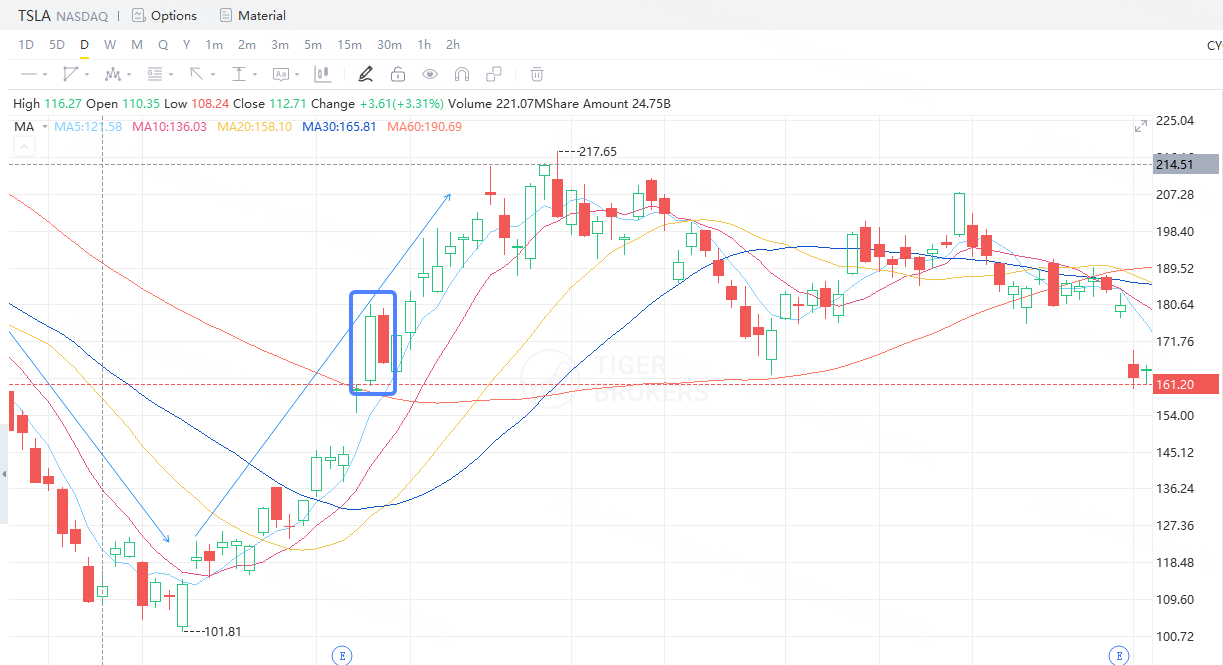Click the right earnings E marker
1223x665 pixels.
coord(1119,655)
